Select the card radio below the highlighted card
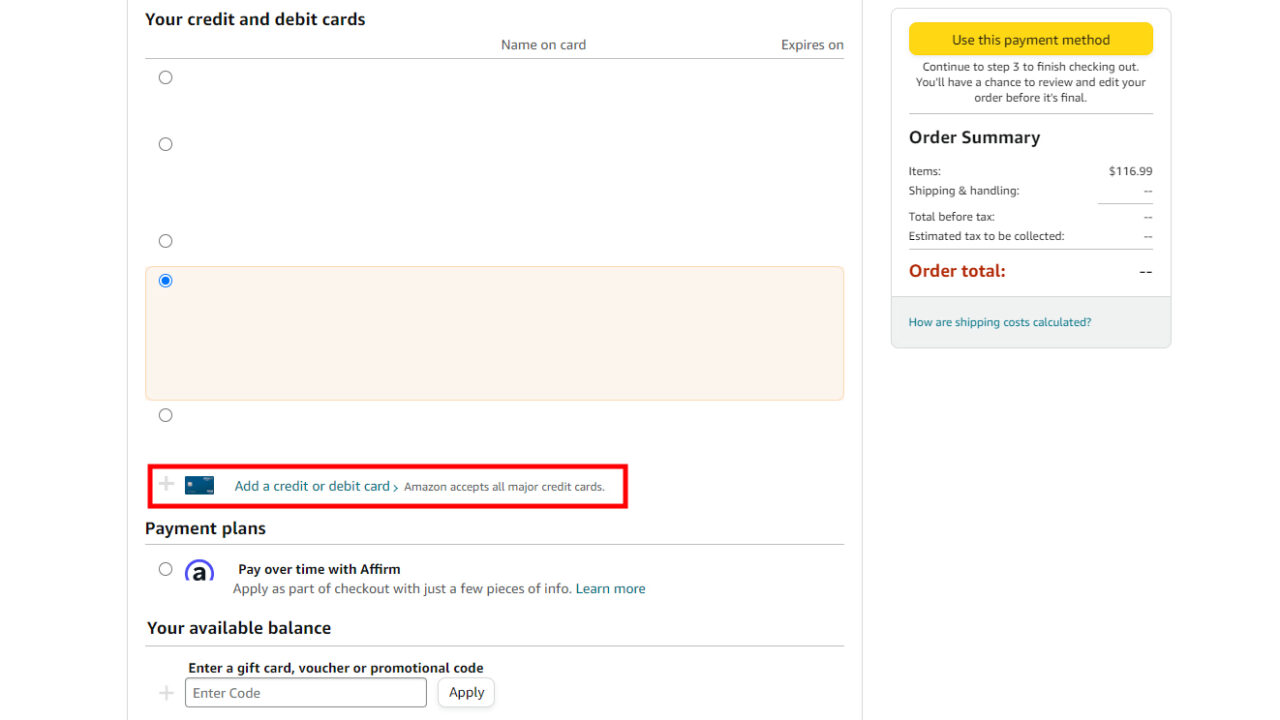Viewport: 1280px width, 720px height. pyautogui.click(x=165, y=414)
